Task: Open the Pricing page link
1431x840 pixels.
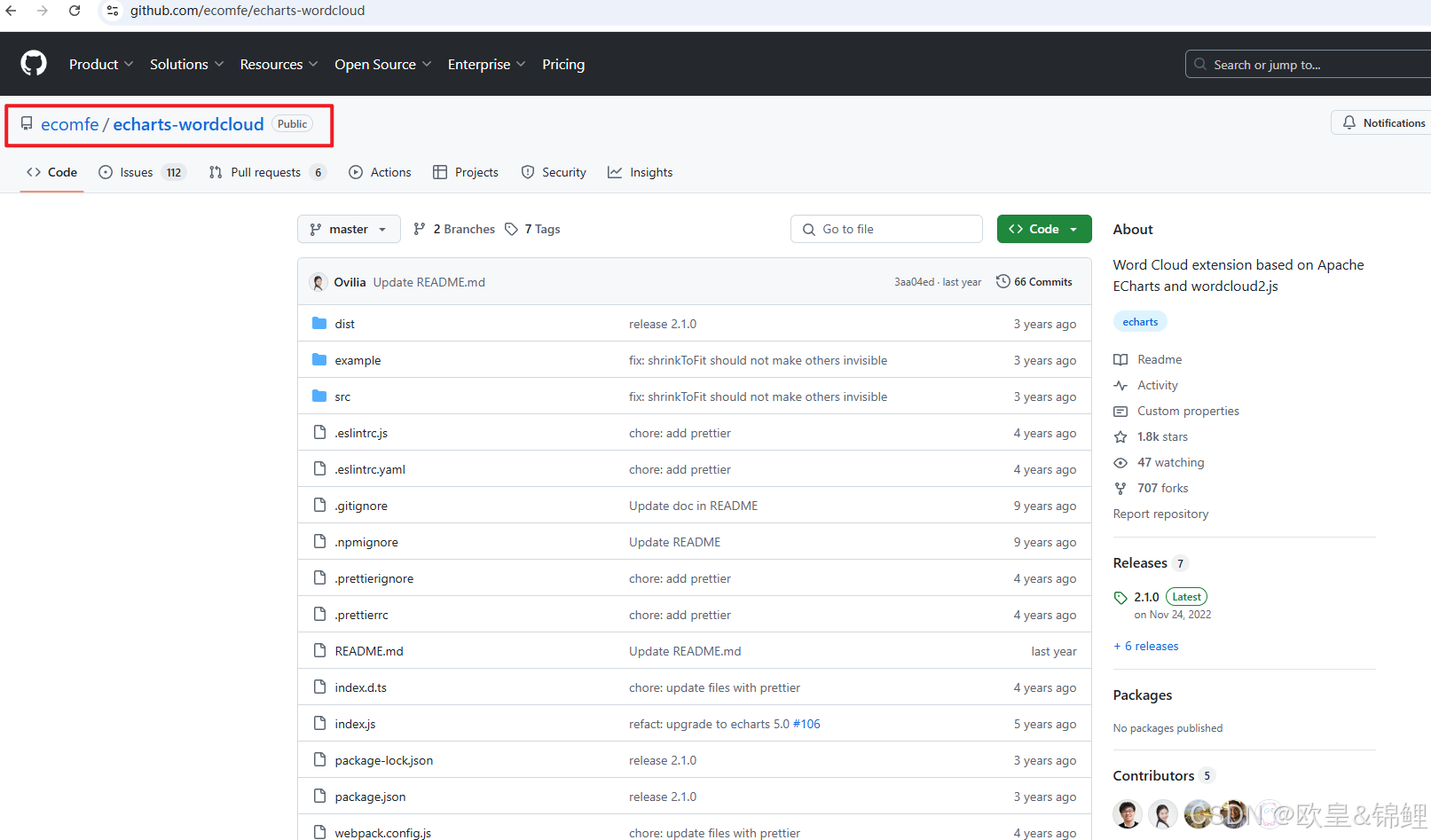Action: tap(563, 64)
